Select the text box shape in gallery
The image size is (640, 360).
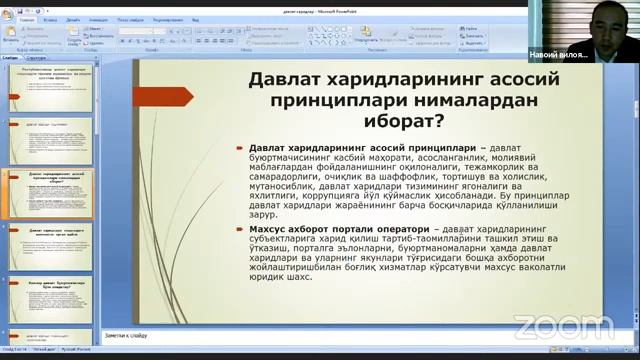click(x=311, y=29)
